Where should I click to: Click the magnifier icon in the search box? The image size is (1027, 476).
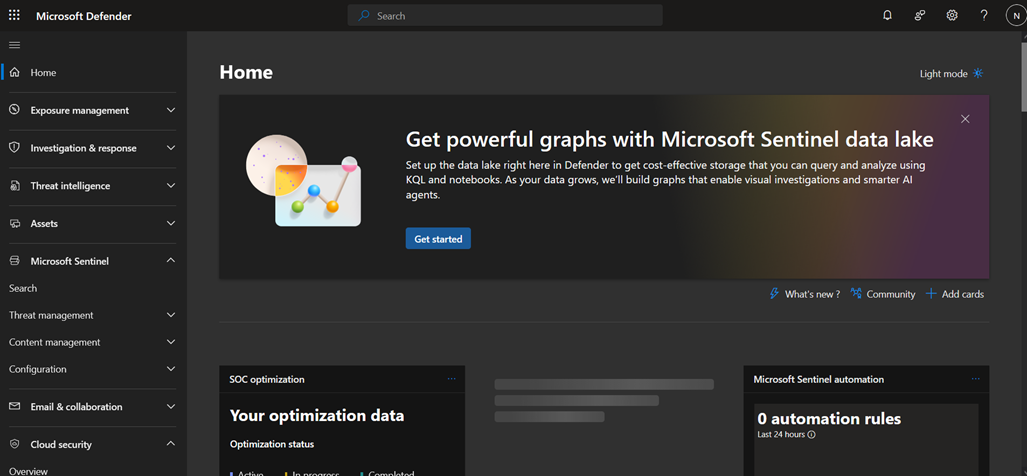click(364, 16)
